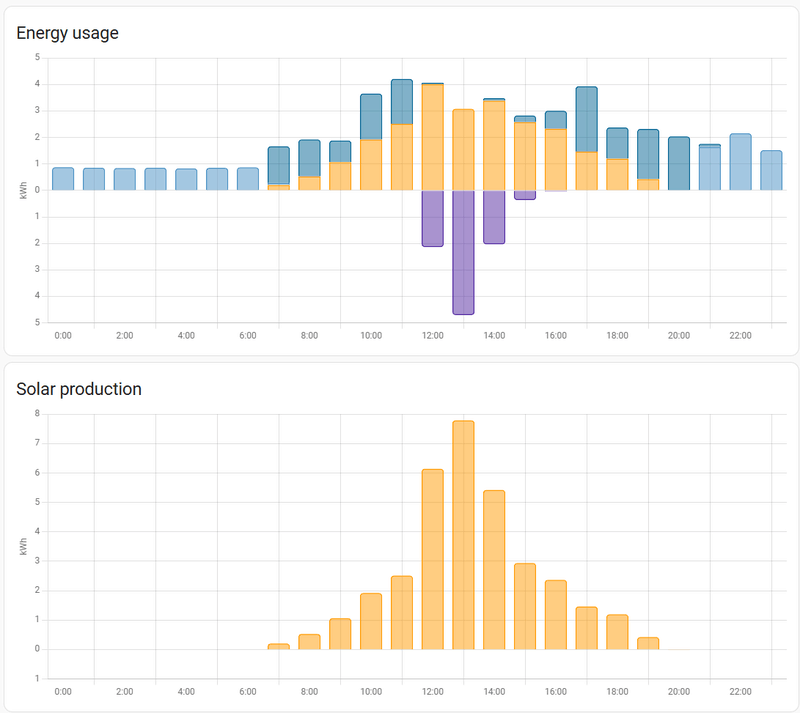
Task: Select the 18:00 bar in Solar production
Action: tap(617, 632)
